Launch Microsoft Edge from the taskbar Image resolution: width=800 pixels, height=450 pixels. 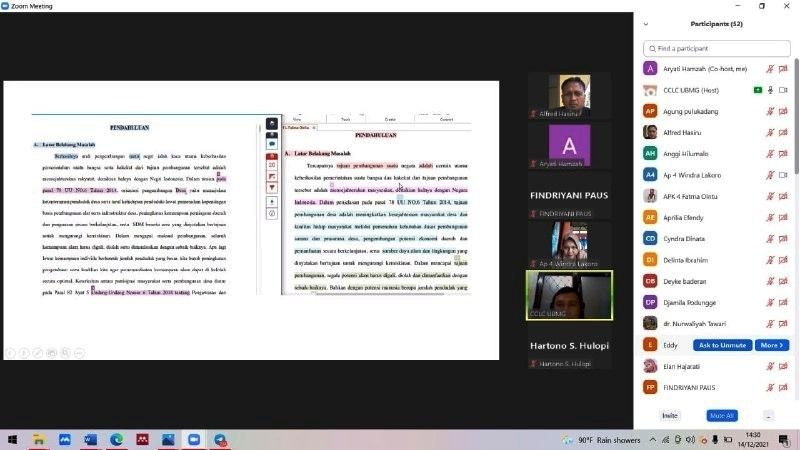(x=115, y=439)
